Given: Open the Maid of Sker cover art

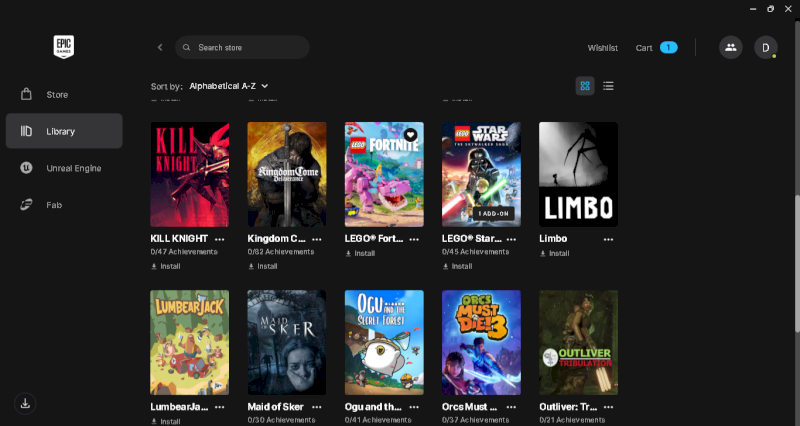Looking at the screenshot, I should [287, 342].
